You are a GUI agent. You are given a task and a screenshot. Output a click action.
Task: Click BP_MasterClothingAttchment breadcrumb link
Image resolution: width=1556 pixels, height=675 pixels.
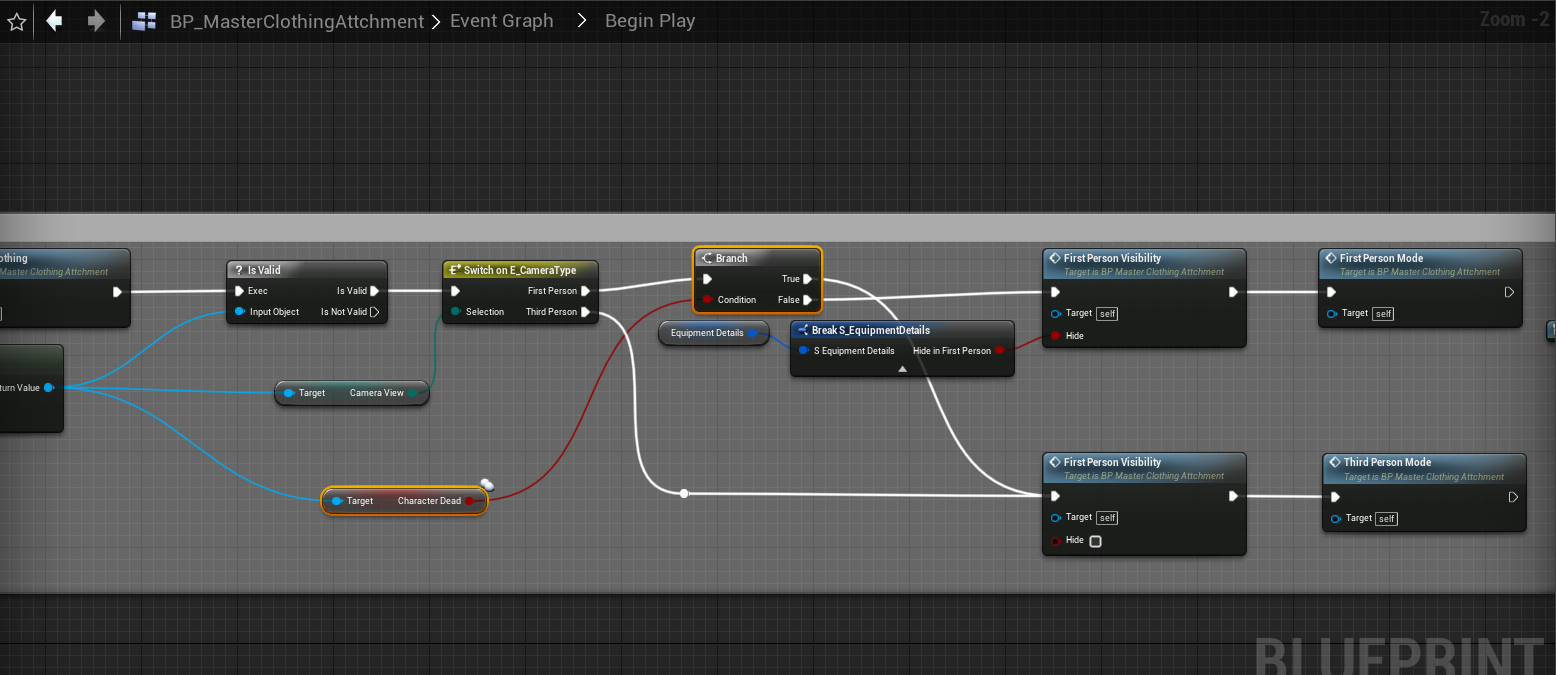pos(296,21)
